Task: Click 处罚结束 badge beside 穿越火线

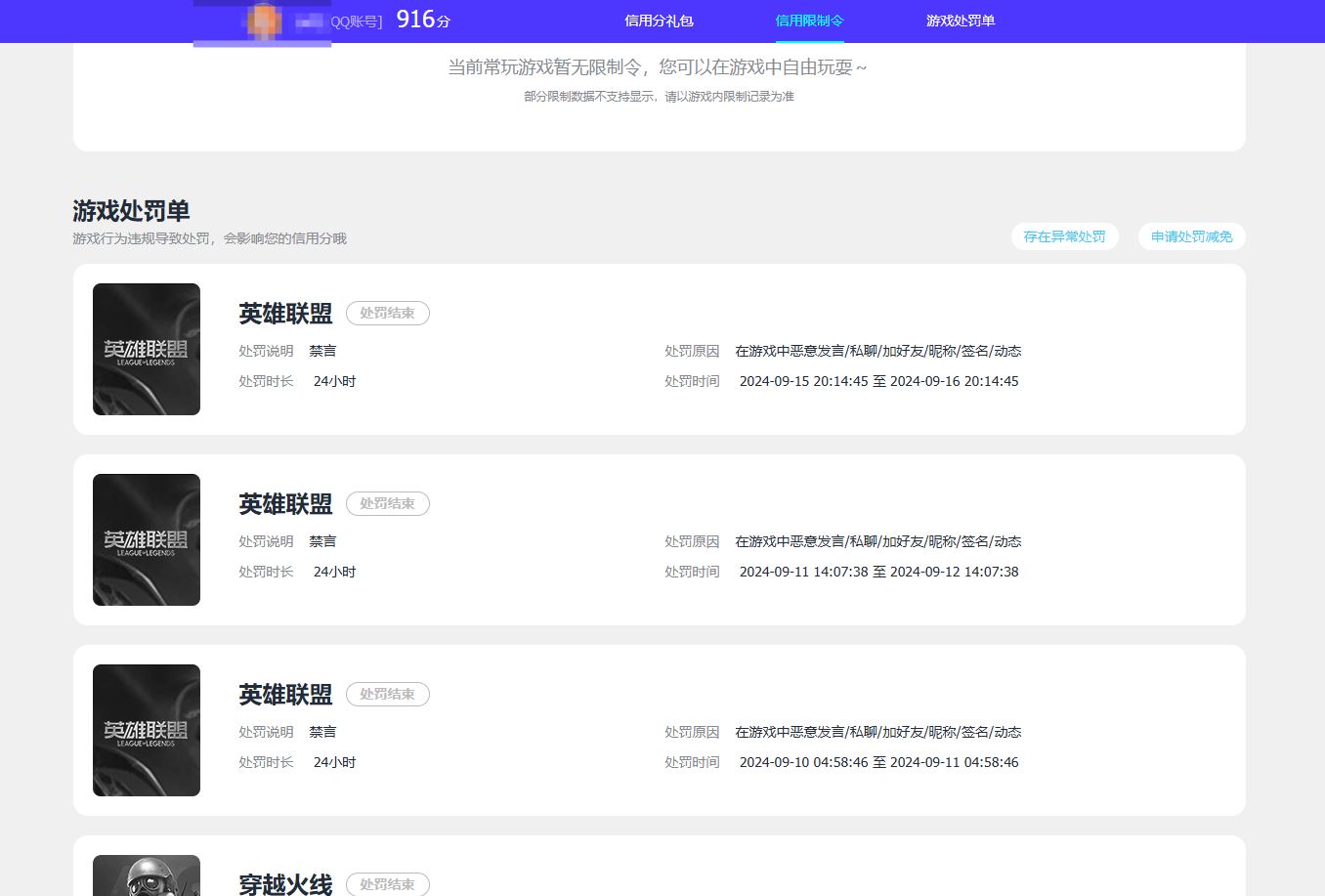Action: (x=387, y=884)
